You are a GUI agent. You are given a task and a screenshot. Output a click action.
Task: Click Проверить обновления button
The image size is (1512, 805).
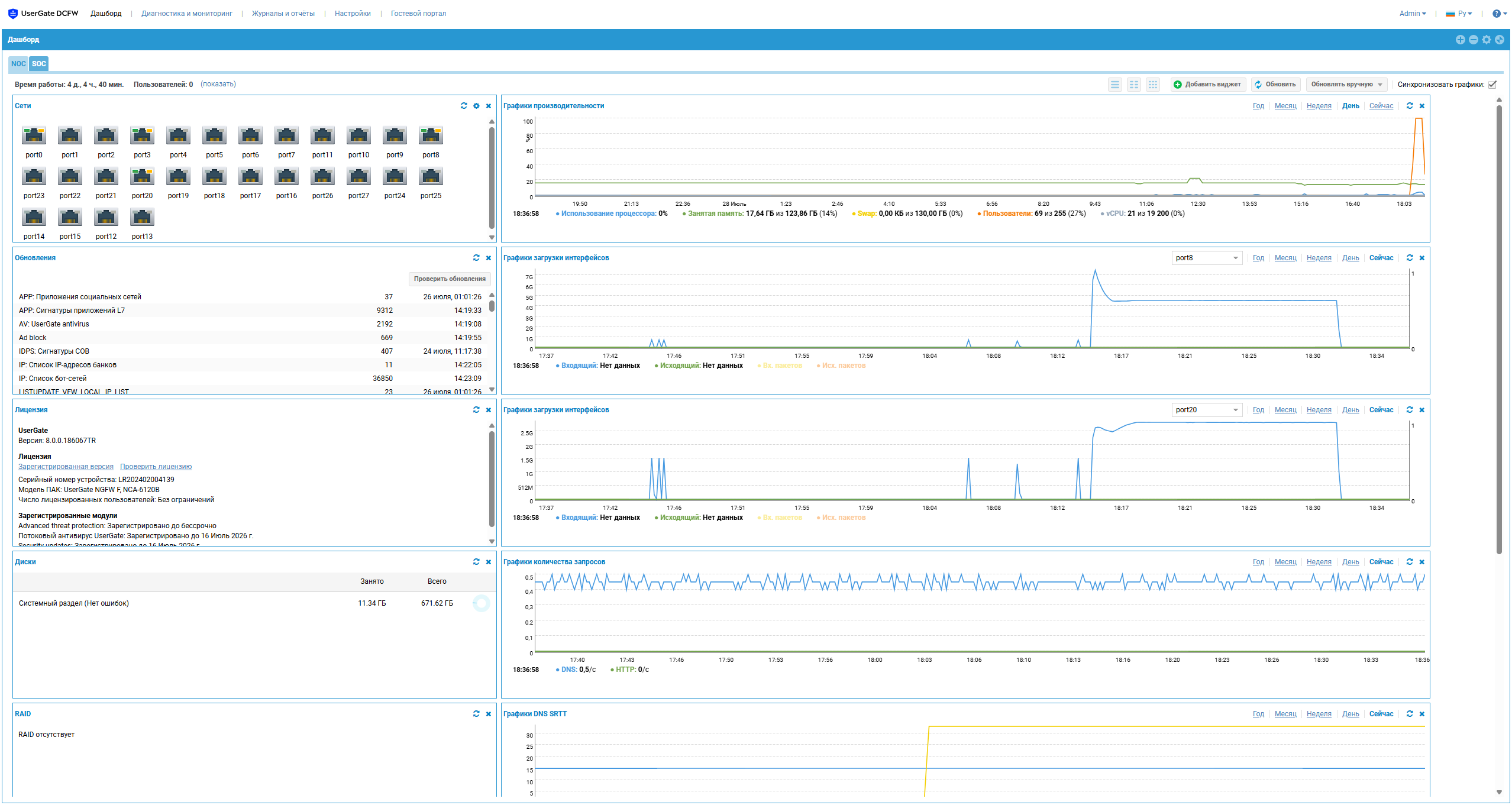[449, 279]
